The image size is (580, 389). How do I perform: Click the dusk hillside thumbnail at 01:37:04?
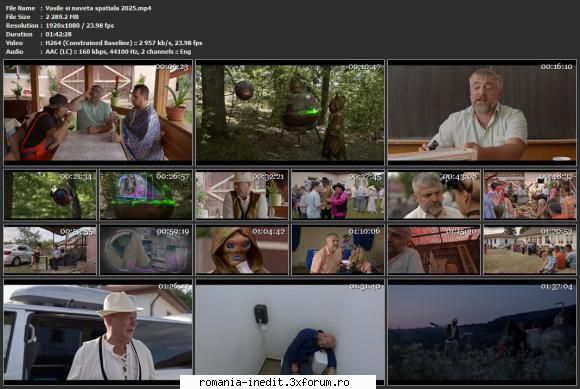click(482, 332)
